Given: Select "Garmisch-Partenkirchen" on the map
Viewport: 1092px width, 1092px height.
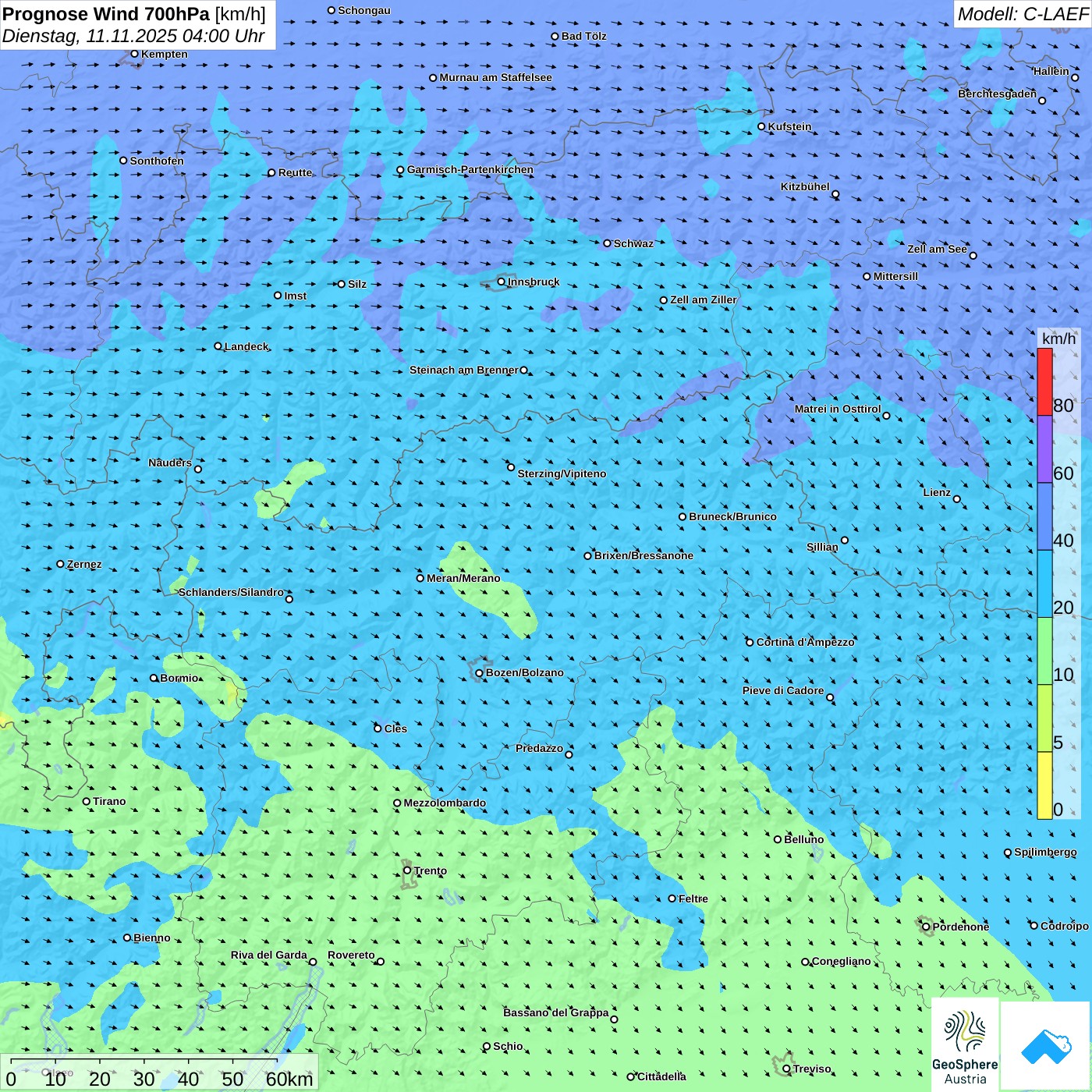Looking at the screenshot, I should pyautogui.click(x=470, y=169).
